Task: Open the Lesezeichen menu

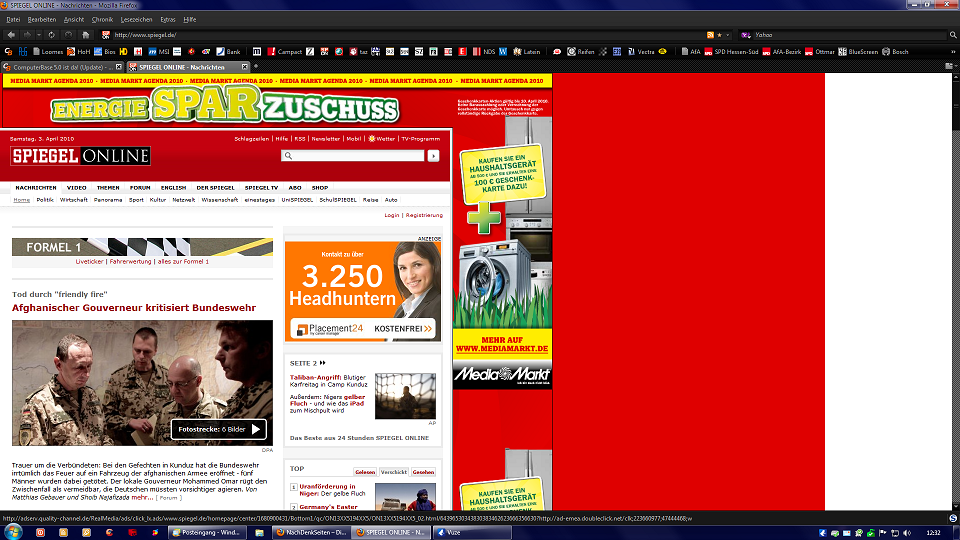Action: click(137, 20)
